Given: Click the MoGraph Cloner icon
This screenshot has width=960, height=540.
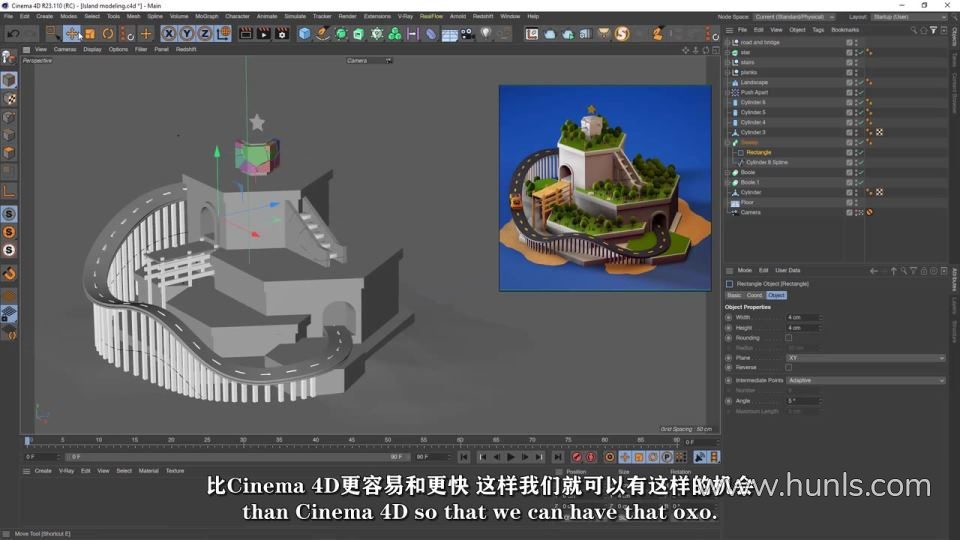Looking at the screenshot, I should 395,34.
